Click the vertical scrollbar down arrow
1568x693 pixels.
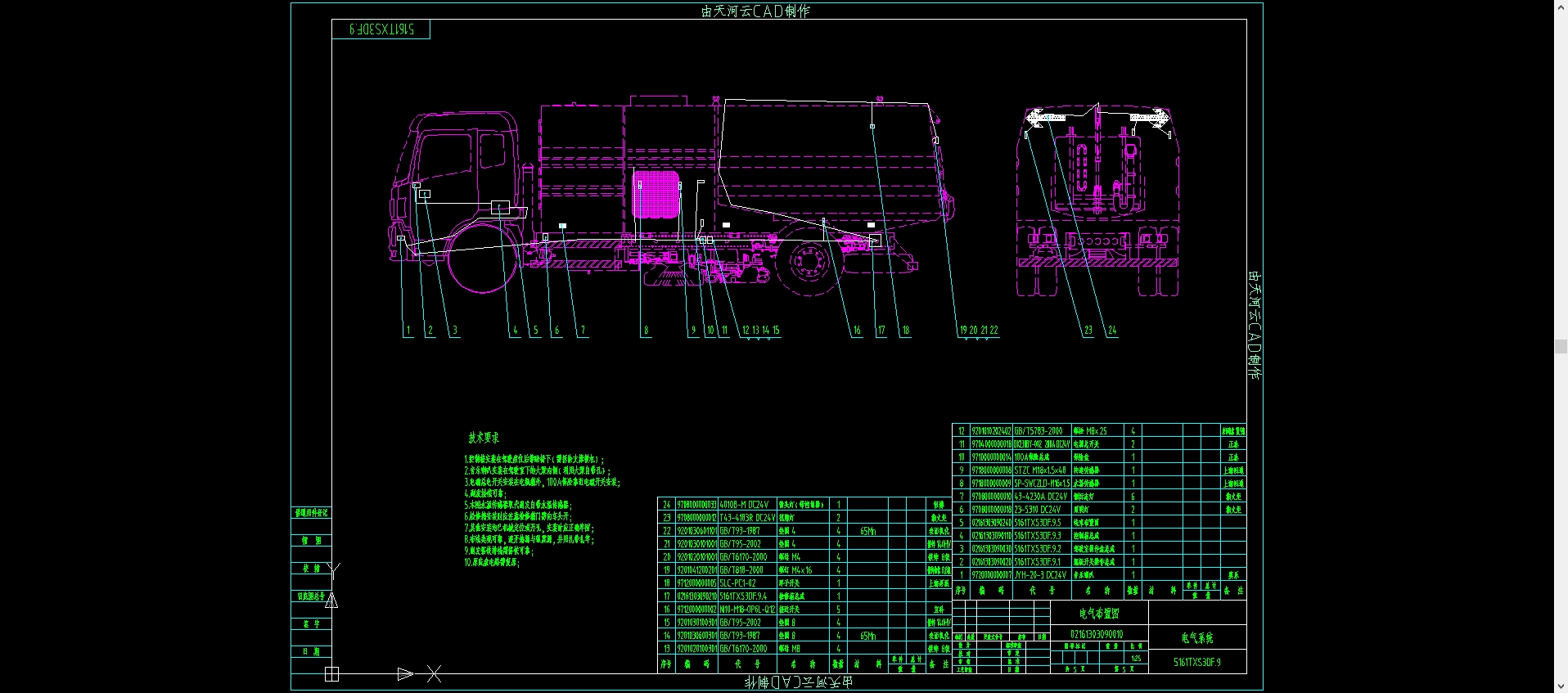(x=1561, y=686)
